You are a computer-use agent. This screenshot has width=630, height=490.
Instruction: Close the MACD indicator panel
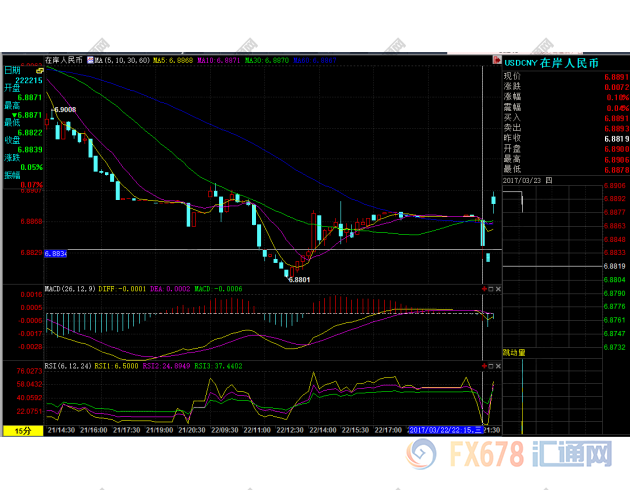pyautogui.click(x=498, y=288)
